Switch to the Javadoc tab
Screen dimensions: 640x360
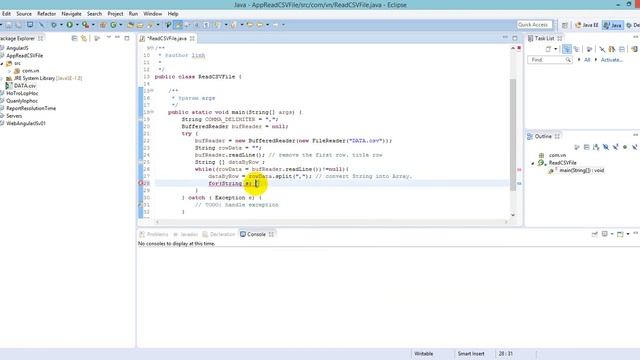(x=185, y=234)
